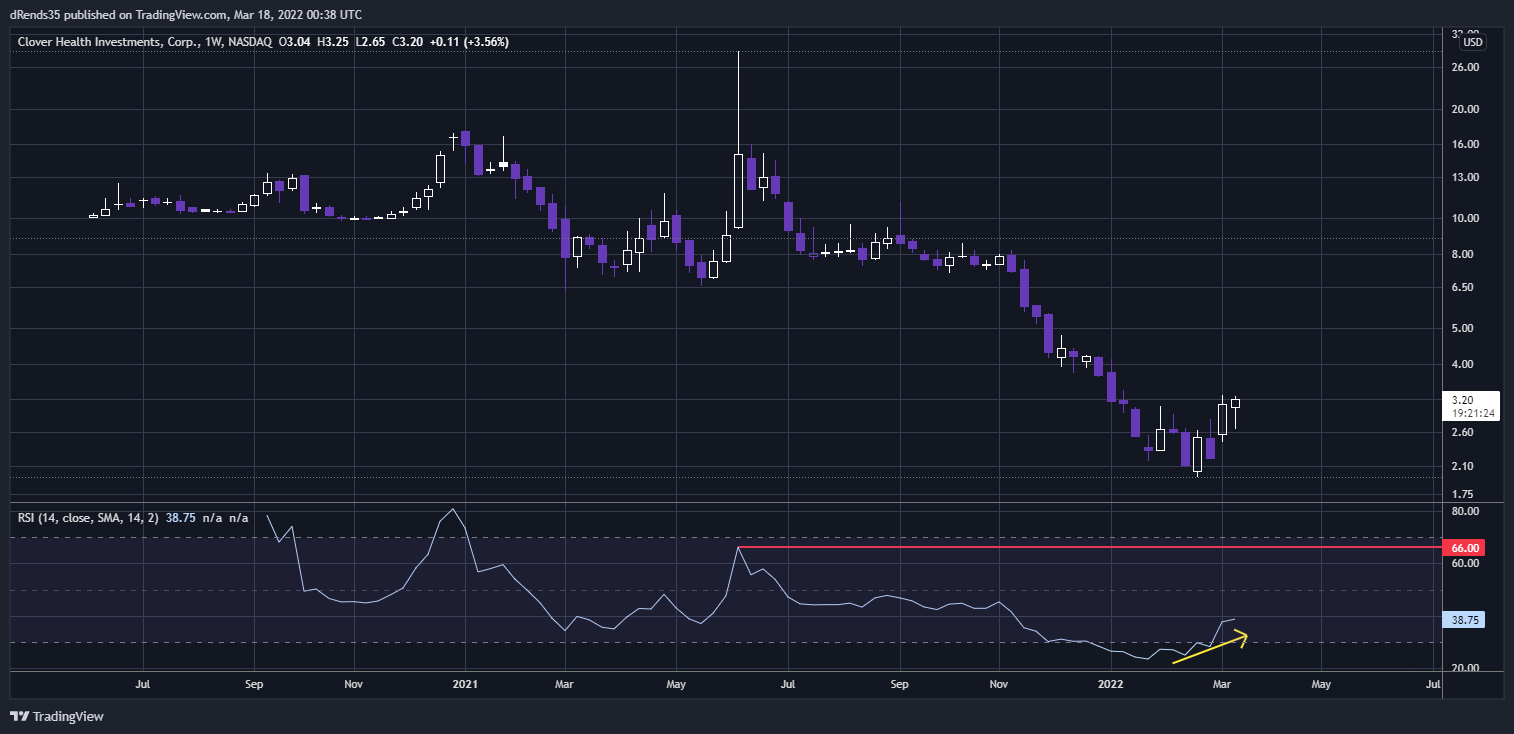Image resolution: width=1514 pixels, height=734 pixels.
Task: Click the TradingView logo
Action: [x=57, y=716]
